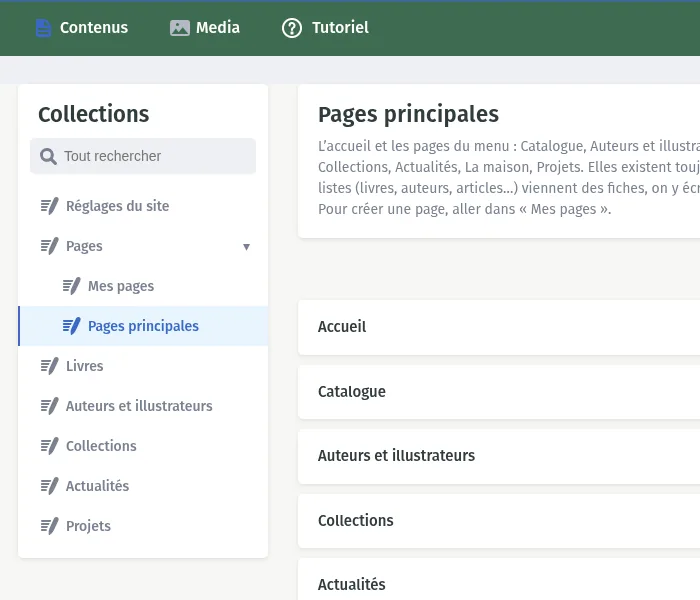Viewport: 700px width, 600px height.
Task: Open Auteurs et illustrateurs in sidebar
Action: click(x=143, y=406)
